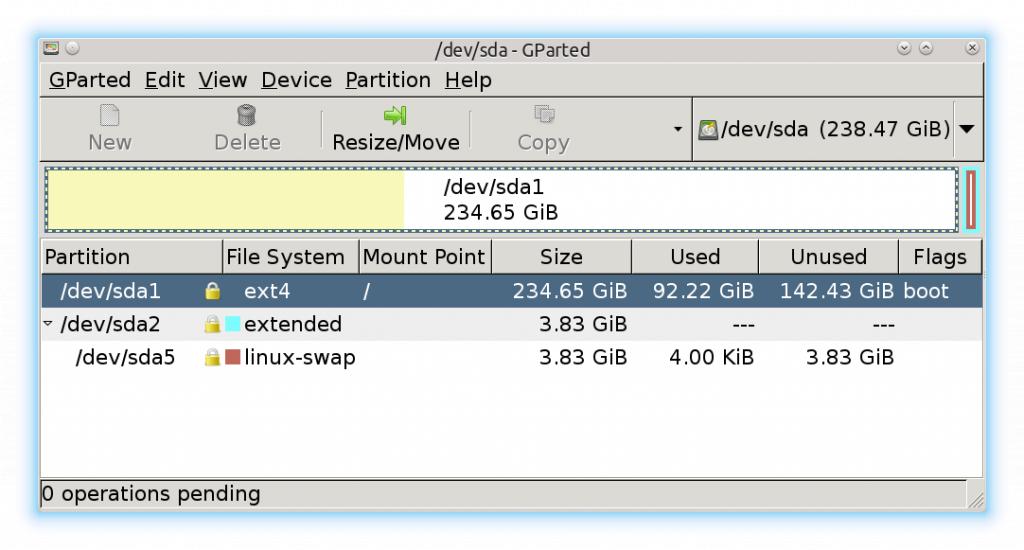
Task: Click the lock icon beside /dev/sda5
Action: pyautogui.click(x=212, y=357)
